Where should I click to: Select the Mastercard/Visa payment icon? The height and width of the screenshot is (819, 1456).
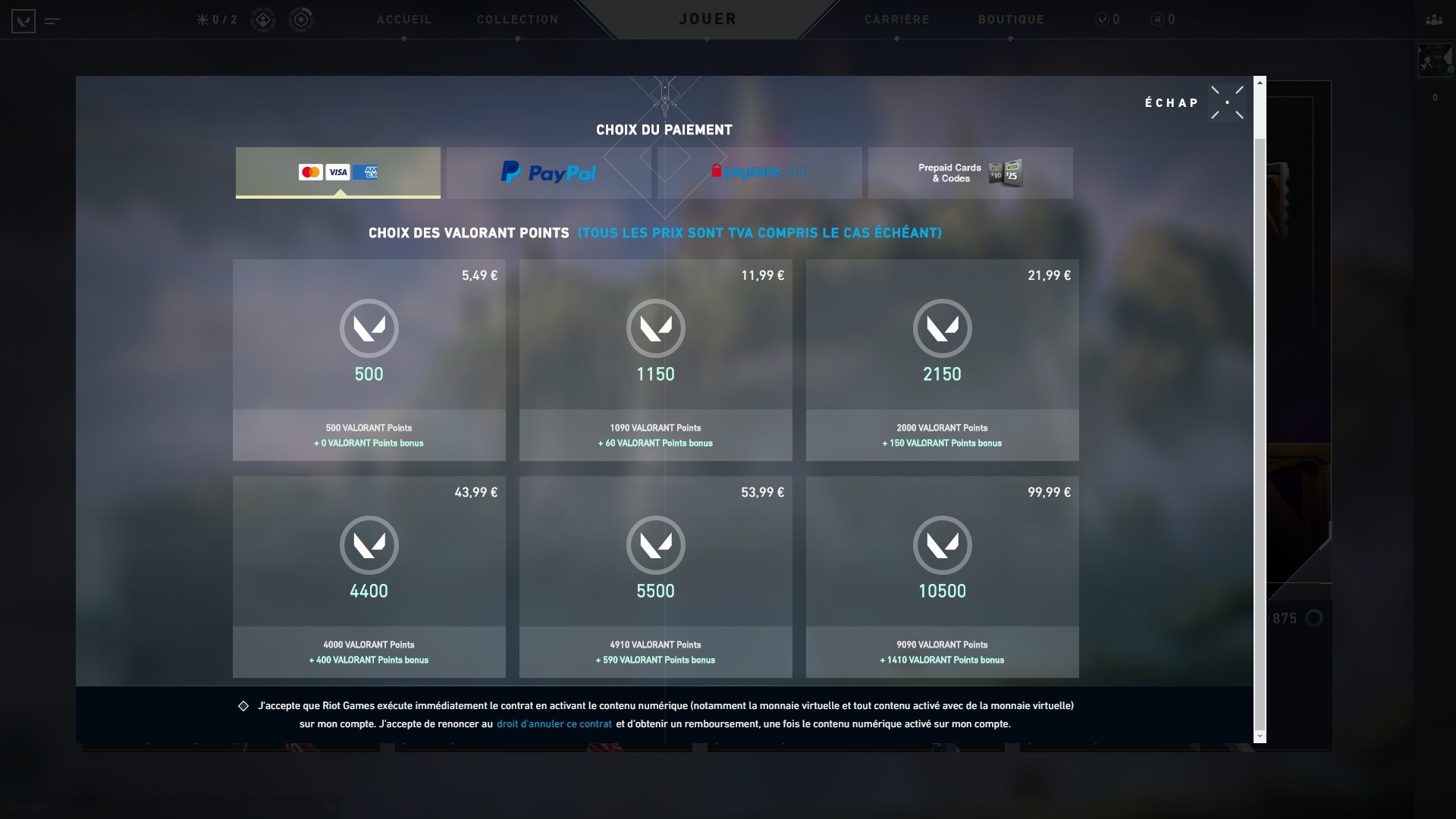338,172
